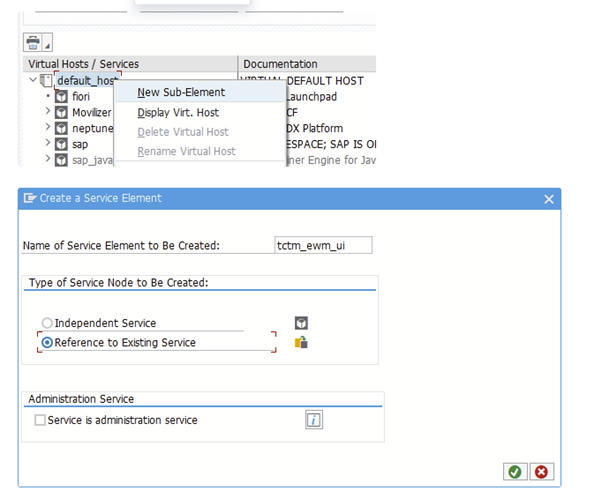Close the Create a Service Element dialog
This screenshot has width=602, height=498.
tap(548, 199)
